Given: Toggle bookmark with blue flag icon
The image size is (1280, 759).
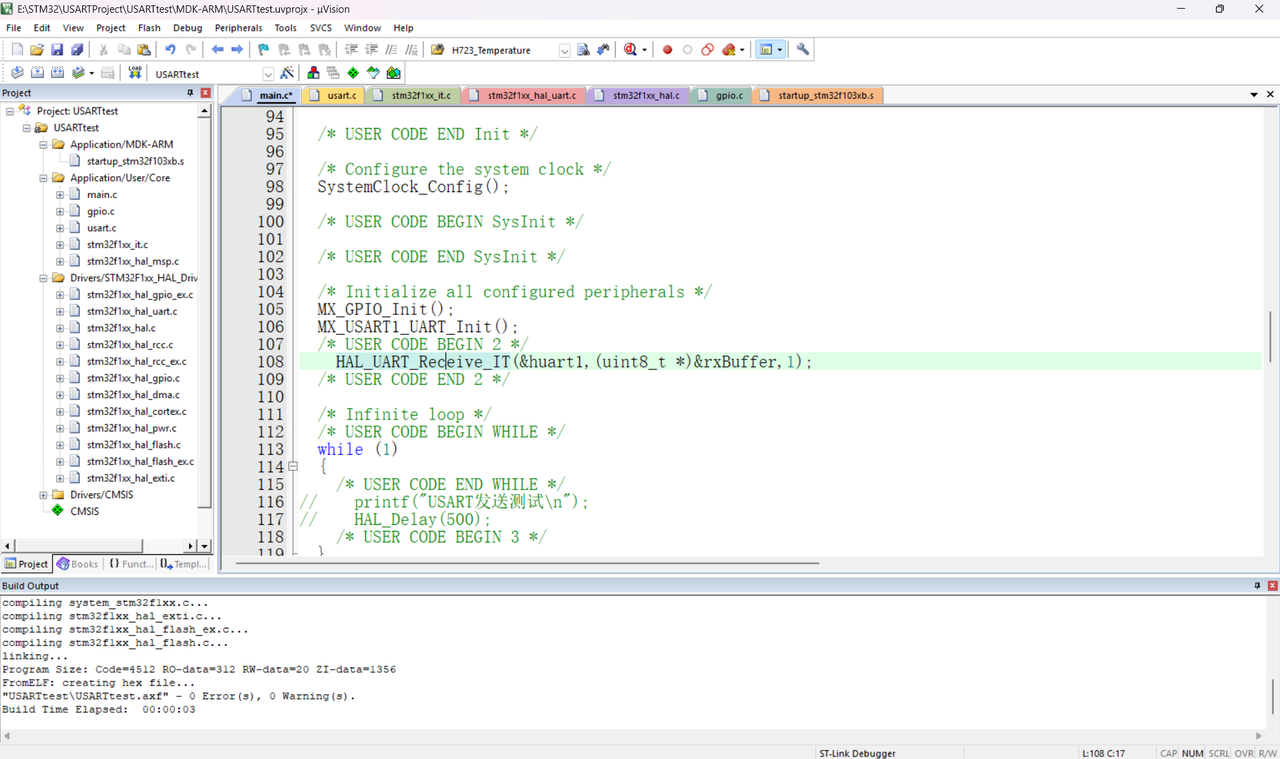Looking at the screenshot, I should [263, 50].
